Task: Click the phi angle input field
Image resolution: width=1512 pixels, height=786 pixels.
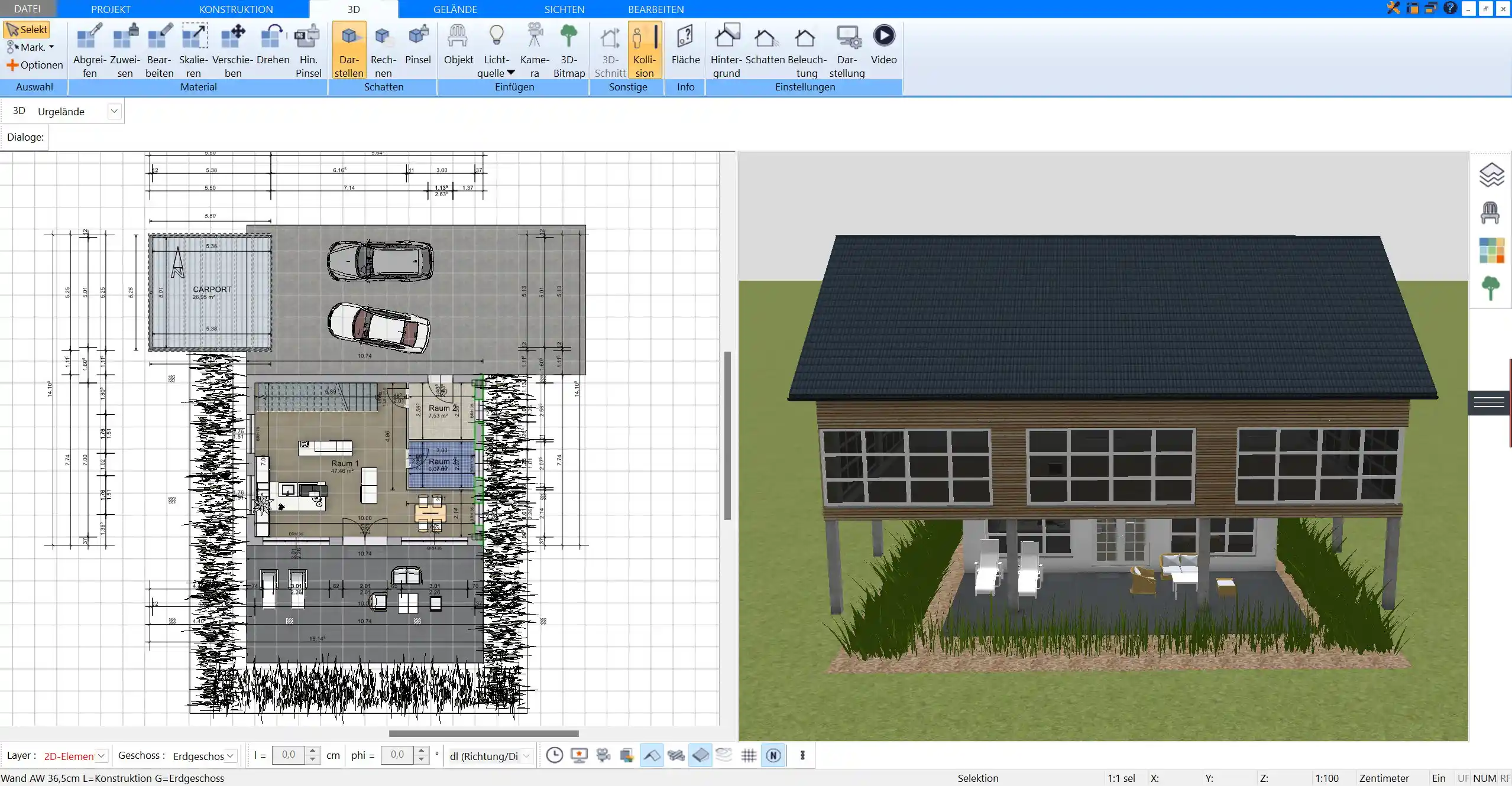Action: (397, 755)
